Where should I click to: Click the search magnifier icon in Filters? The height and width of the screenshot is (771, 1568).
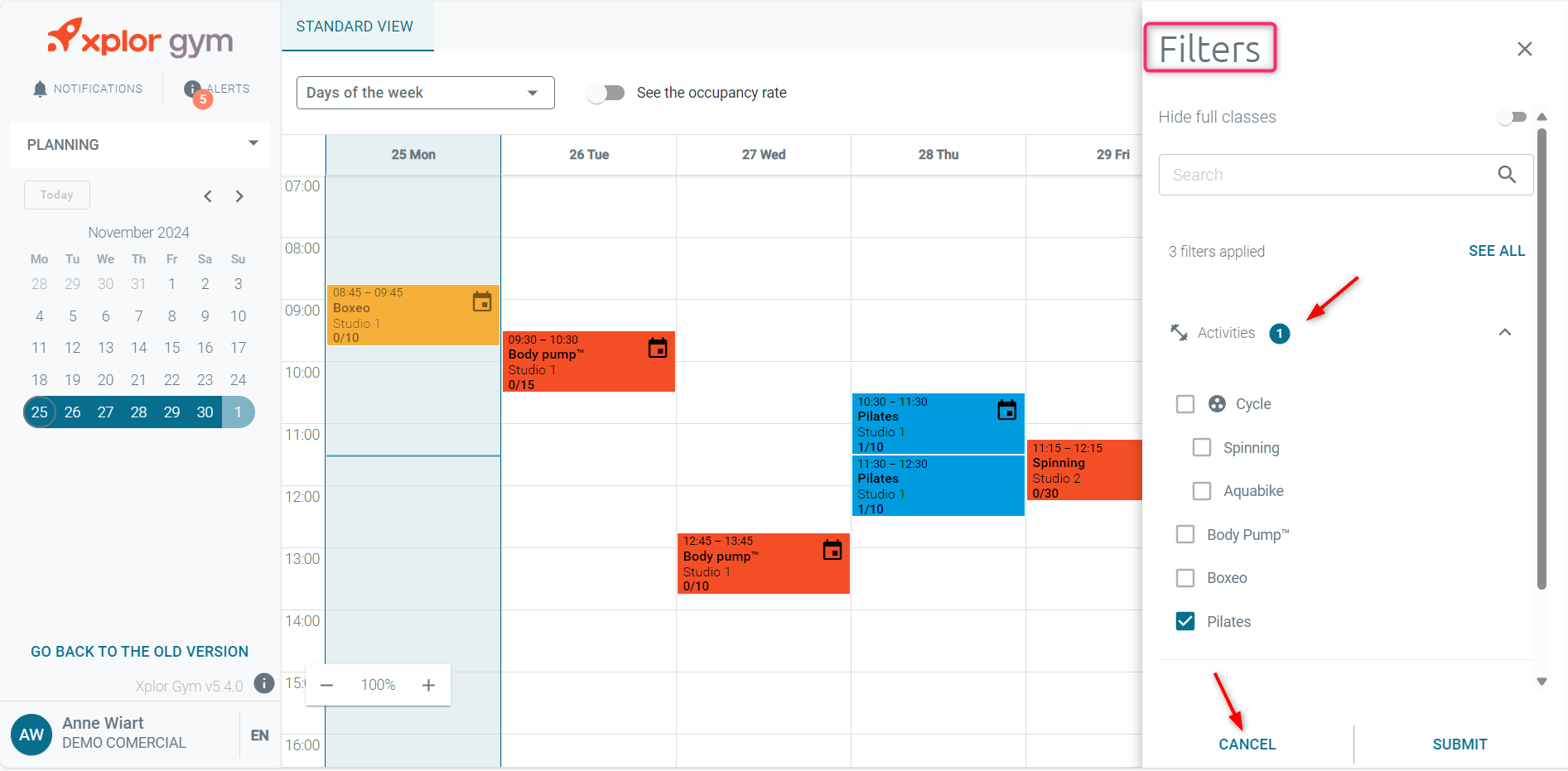1507,175
